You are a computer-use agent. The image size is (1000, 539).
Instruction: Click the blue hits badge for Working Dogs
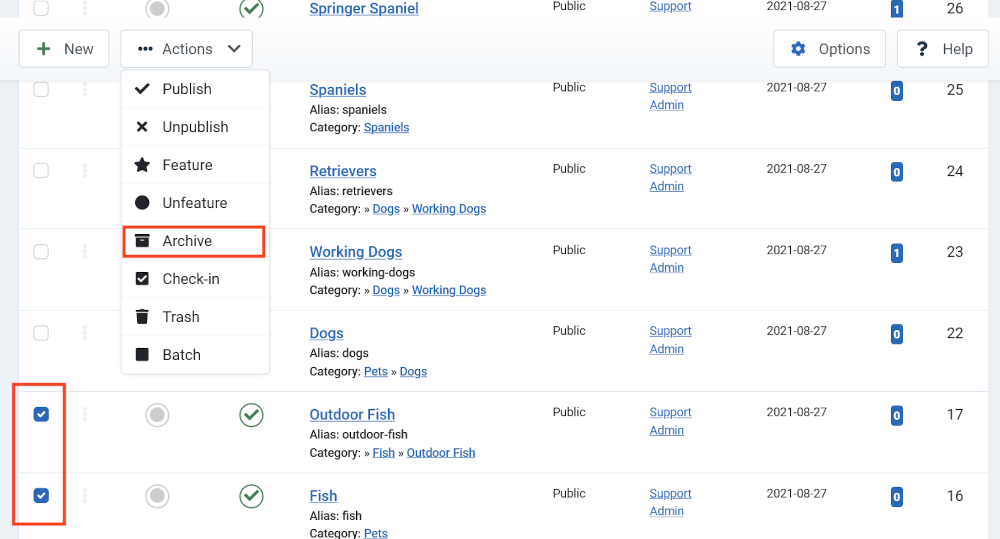pyautogui.click(x=897, y=253)
